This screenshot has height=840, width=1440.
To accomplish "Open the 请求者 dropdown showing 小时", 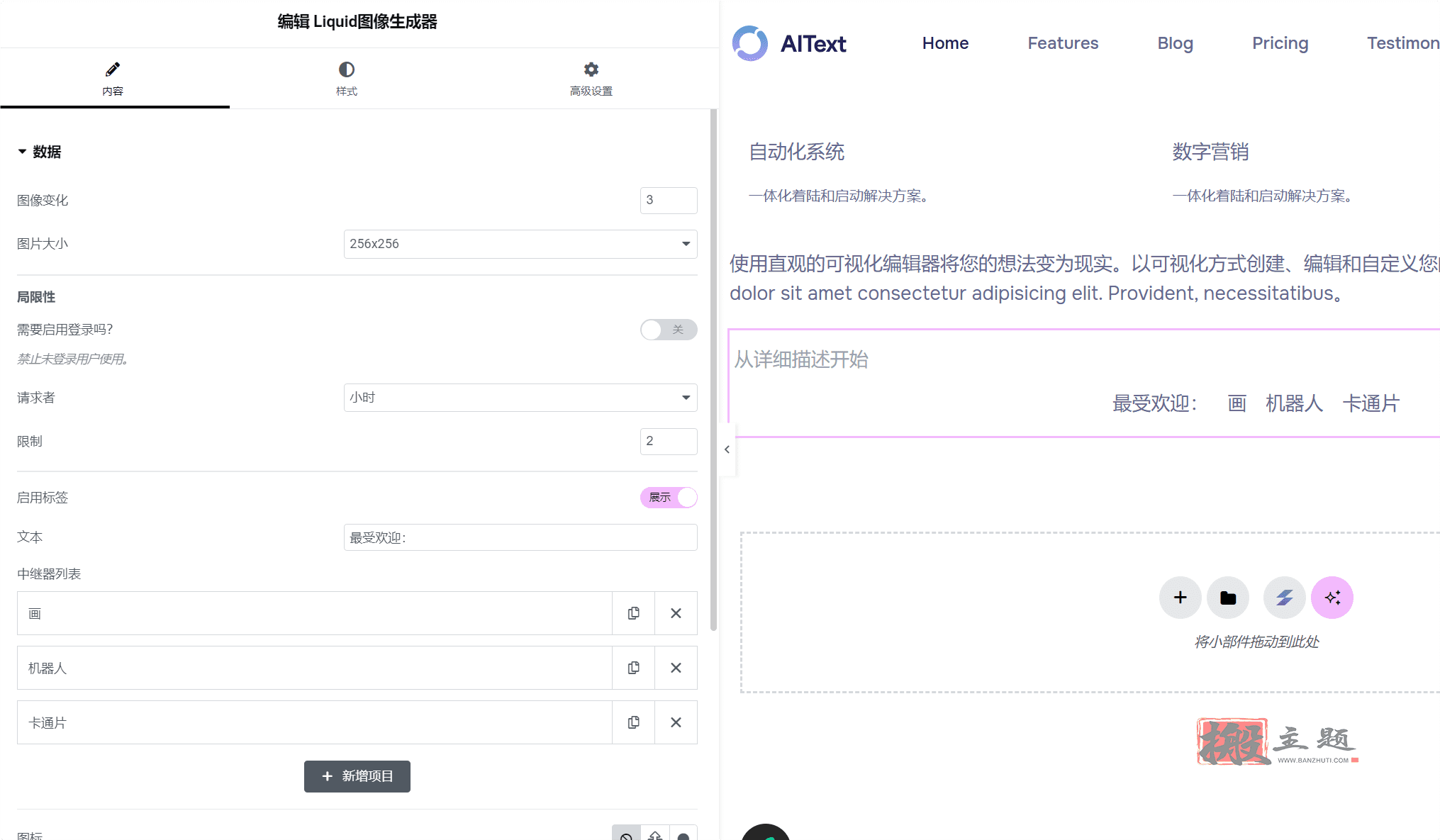I will (x=520, y=398).
